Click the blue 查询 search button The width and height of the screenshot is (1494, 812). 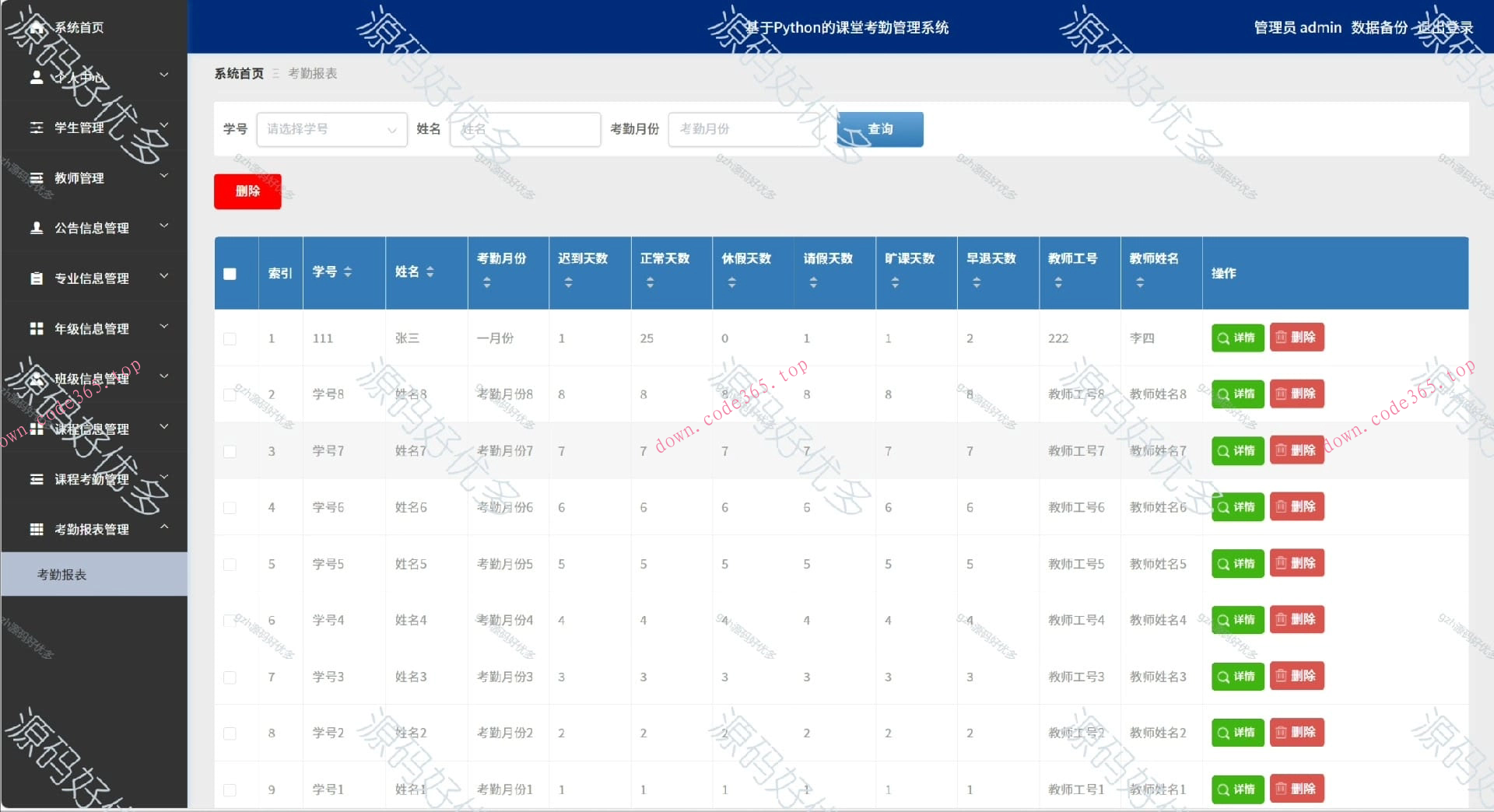point(879,129)
